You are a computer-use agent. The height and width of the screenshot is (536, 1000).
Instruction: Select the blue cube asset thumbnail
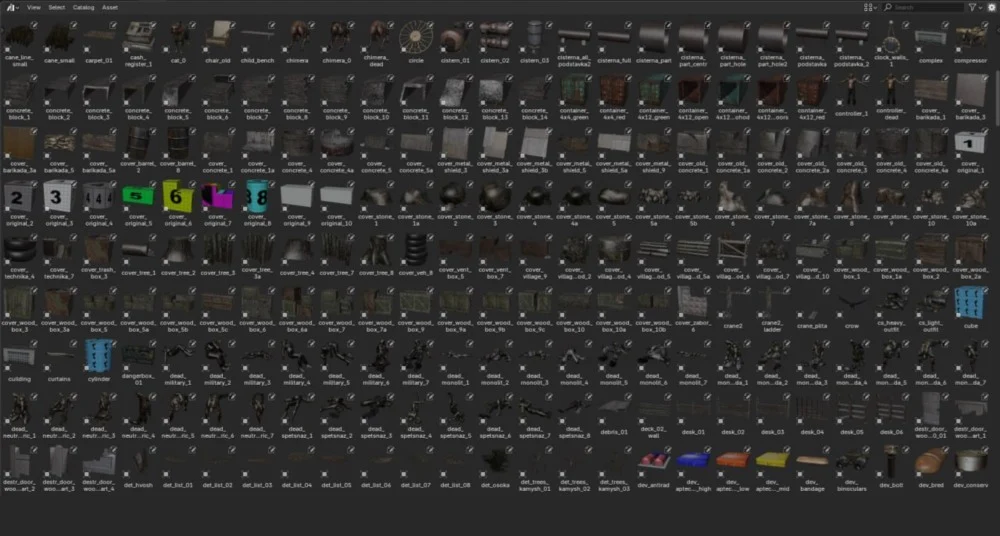pyautogui.click(x=964, y=300)
